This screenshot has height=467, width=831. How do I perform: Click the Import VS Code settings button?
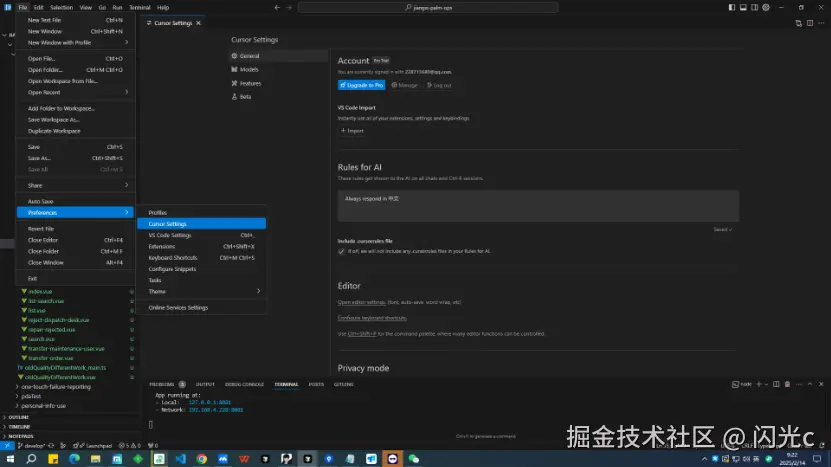[352, 130]
